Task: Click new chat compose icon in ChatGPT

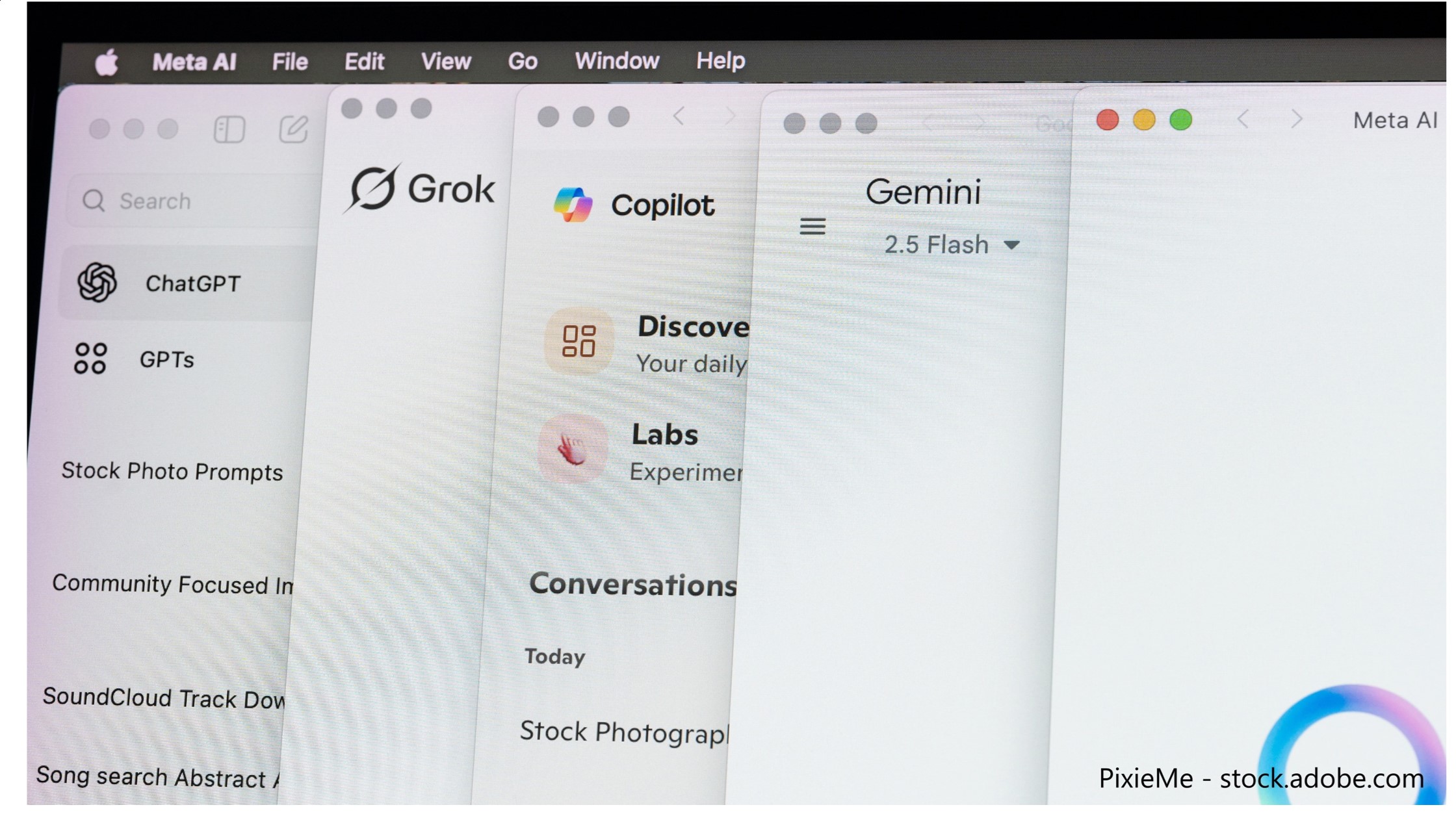Action: tap(293, 129)
